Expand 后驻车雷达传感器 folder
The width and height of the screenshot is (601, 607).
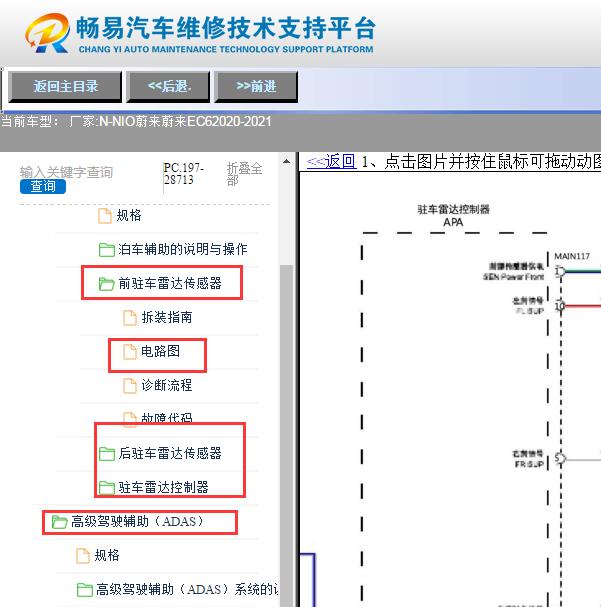[x=170, y=453]
